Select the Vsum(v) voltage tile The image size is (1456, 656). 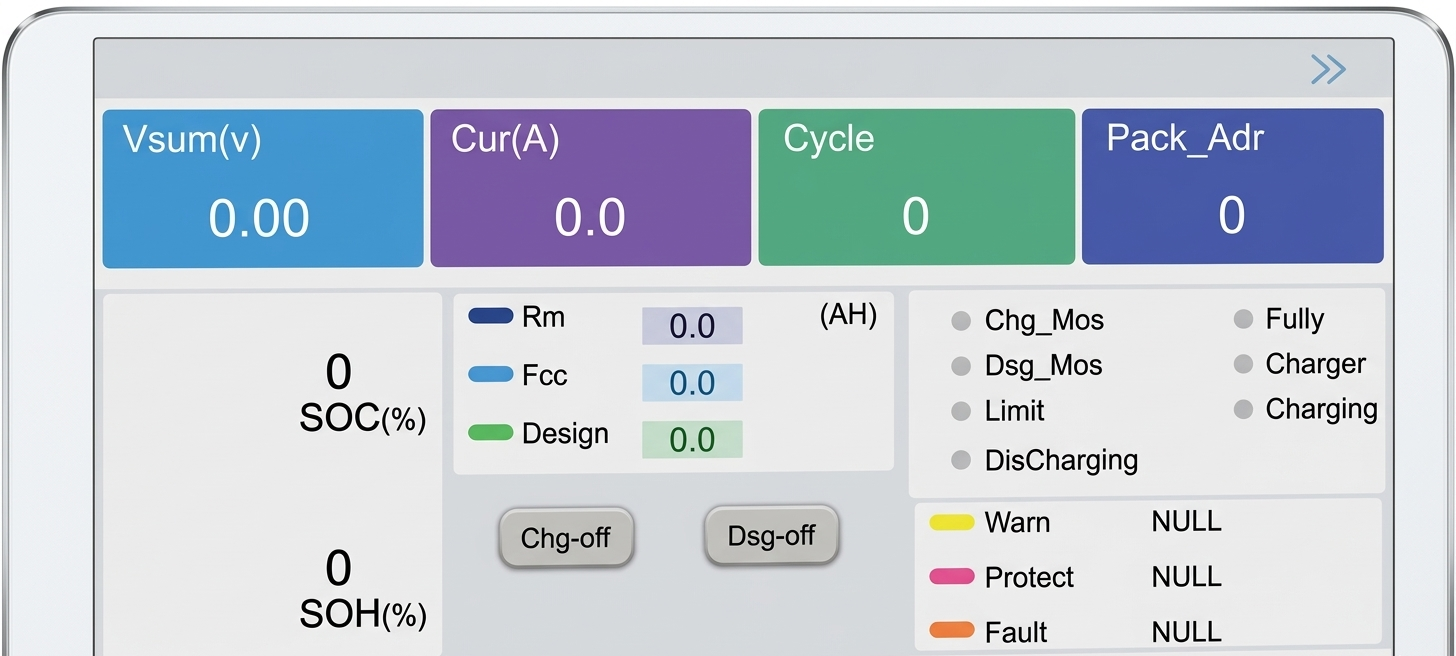263,188
